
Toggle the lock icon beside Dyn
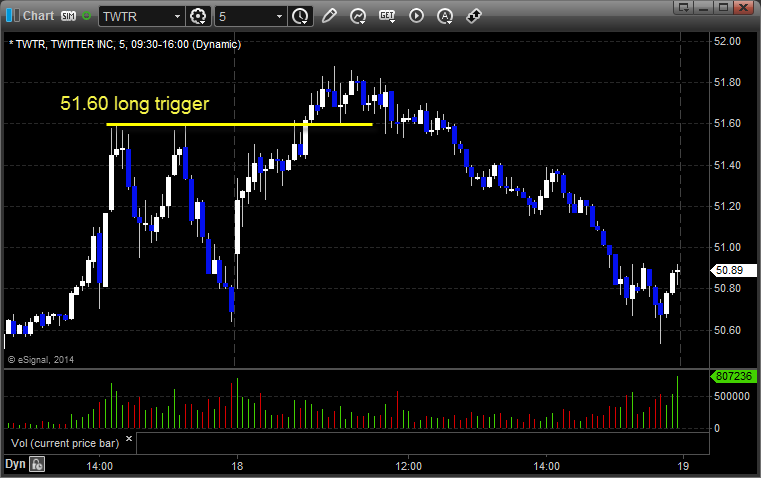37,464
